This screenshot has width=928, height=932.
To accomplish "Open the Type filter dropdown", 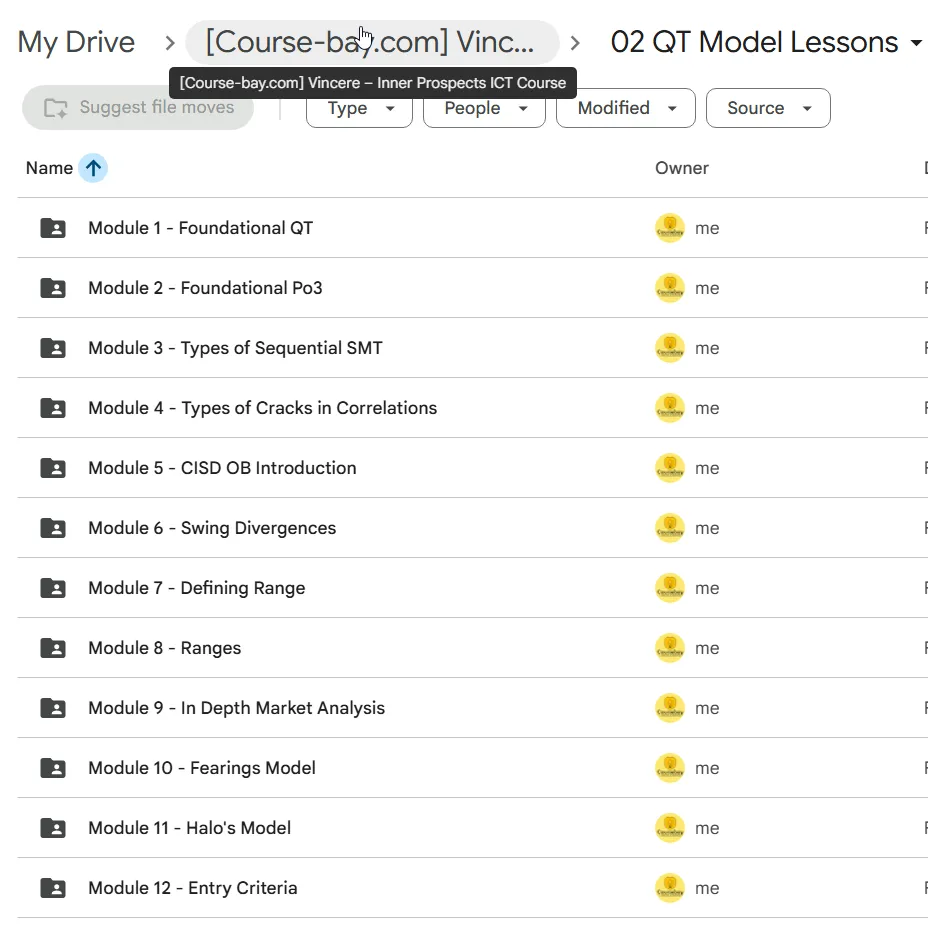I will point(359,108).
